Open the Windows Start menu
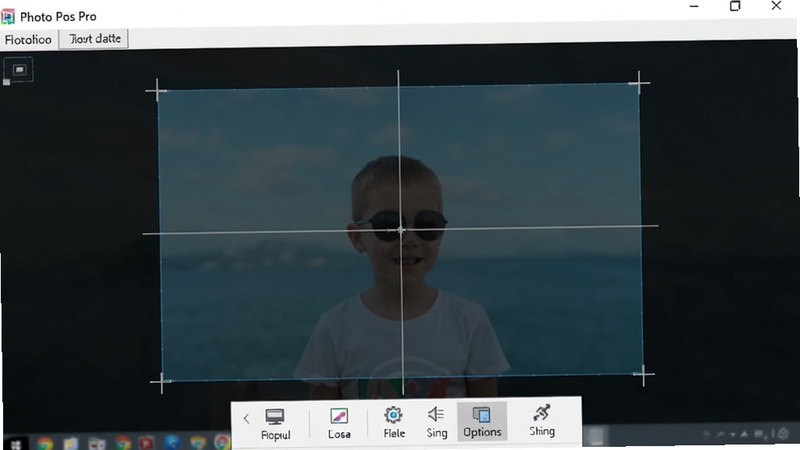This screenshot has width=800, height=450. 16,444
